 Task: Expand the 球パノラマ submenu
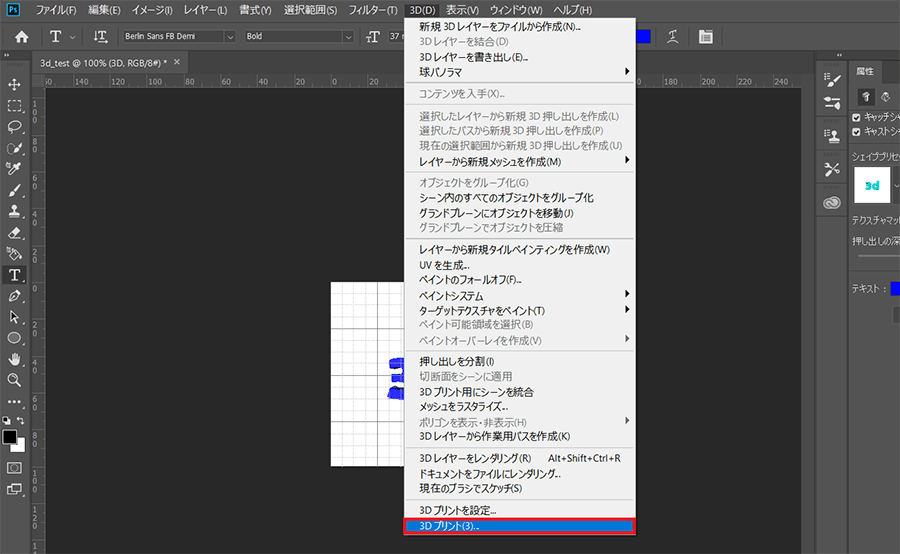(520, 72)
